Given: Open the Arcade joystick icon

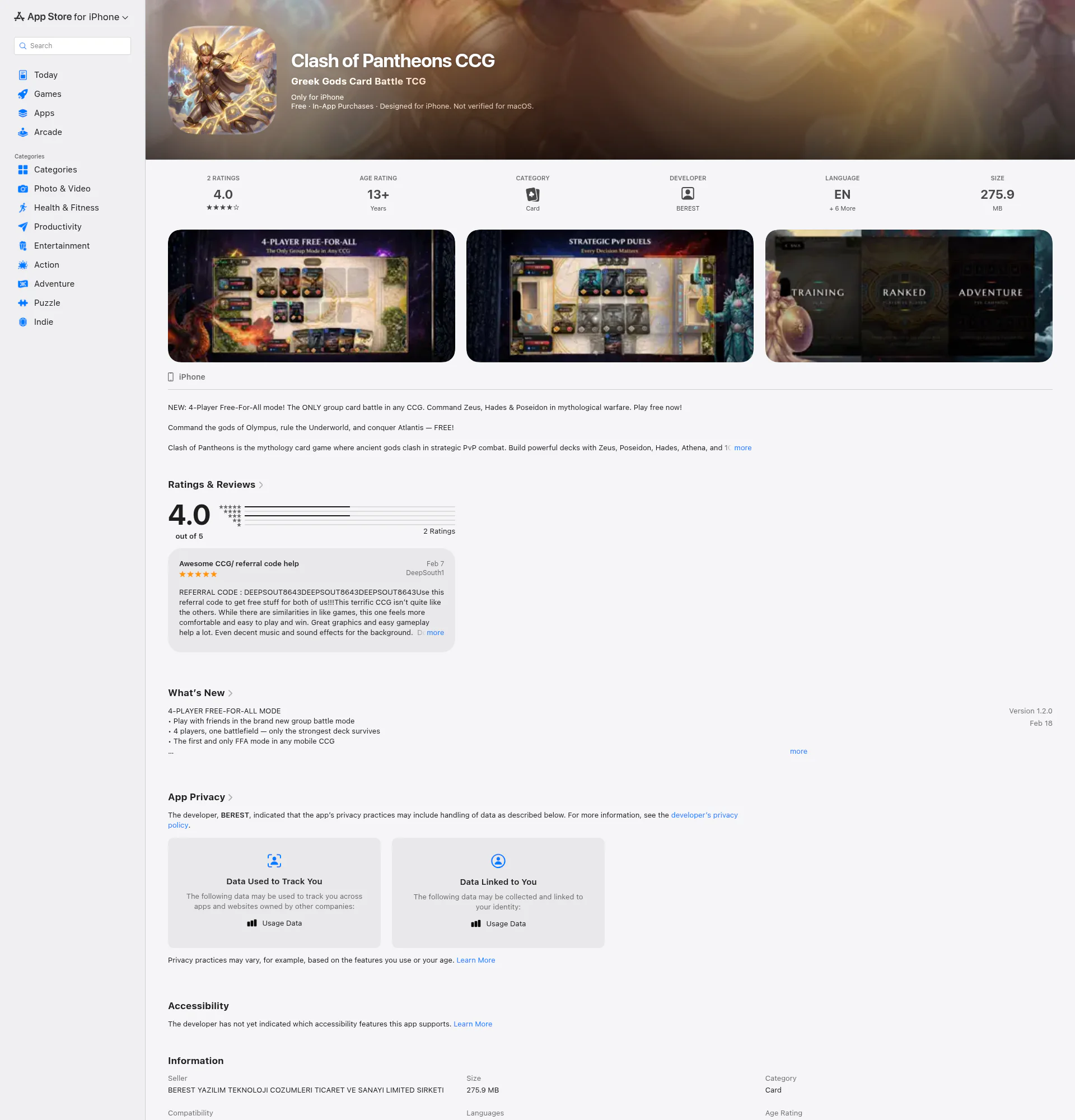Looking at the screenshot, I should [23, 132].
